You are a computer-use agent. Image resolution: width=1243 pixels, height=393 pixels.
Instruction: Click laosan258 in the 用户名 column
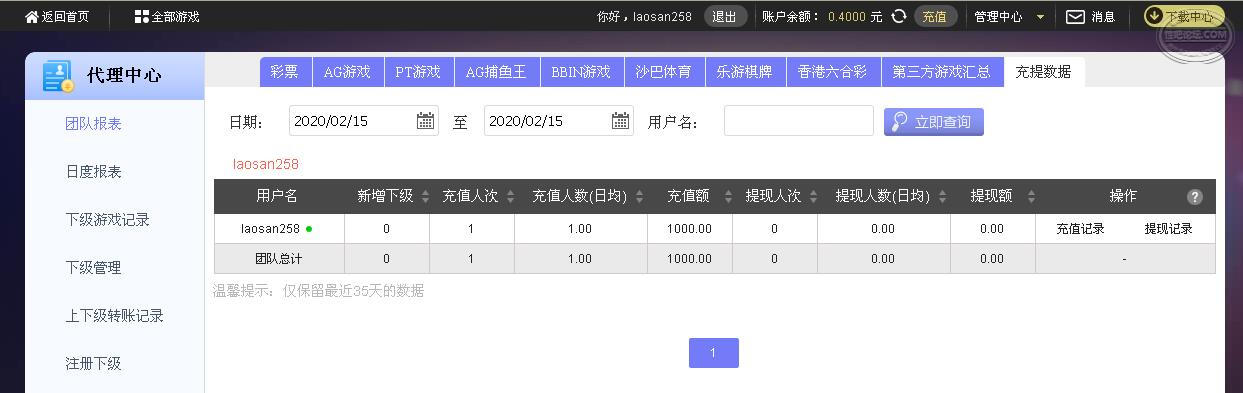click(x=270, y=229)
